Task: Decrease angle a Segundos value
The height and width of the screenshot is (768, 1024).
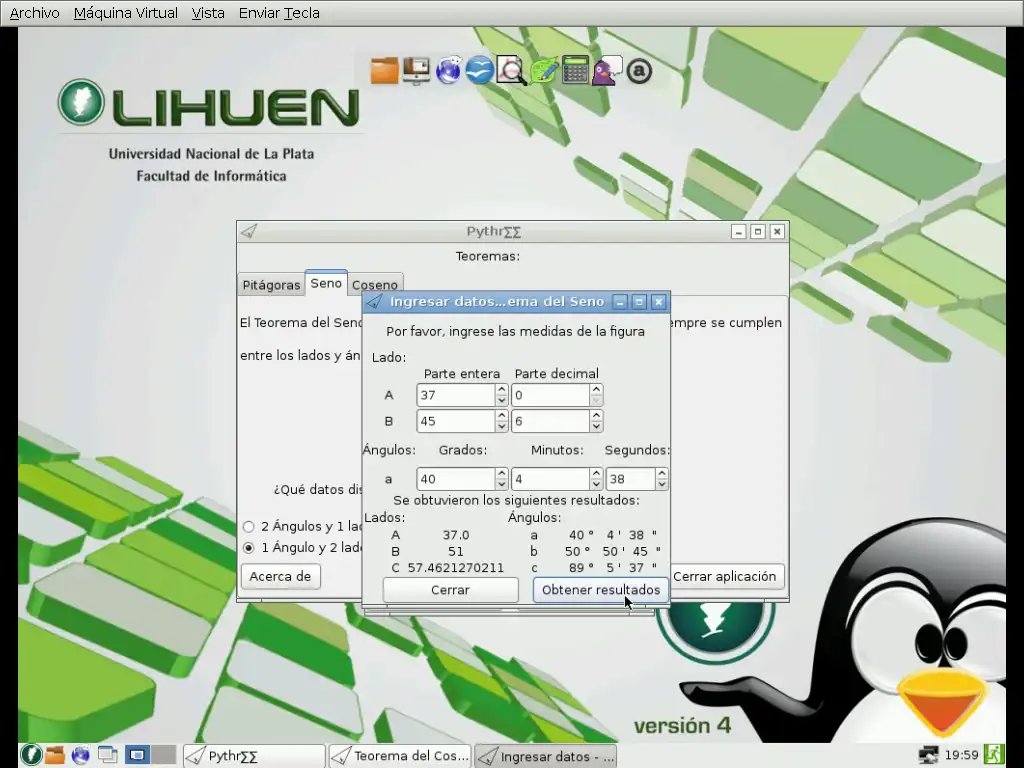Action: (x=662, y=485)
